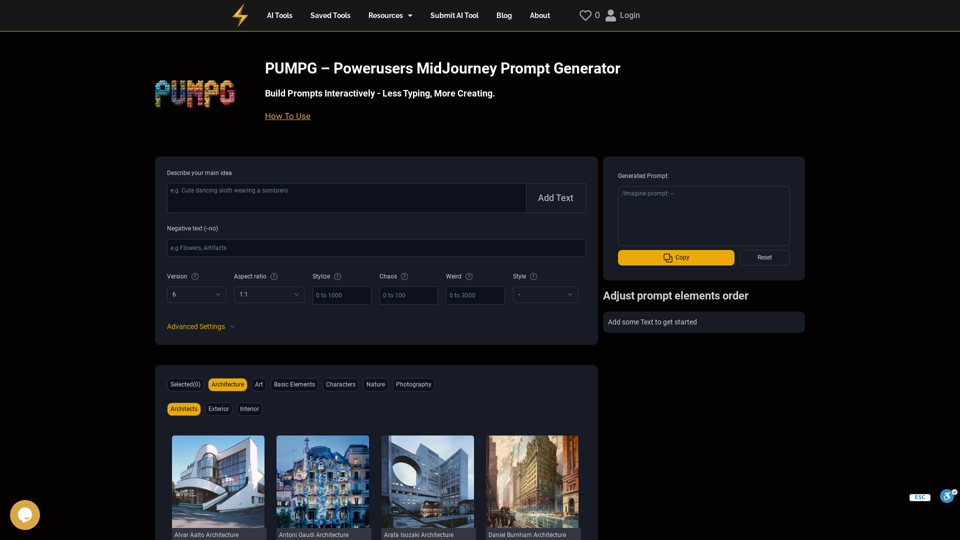Click the Generated Prompt text area

point(703,216)
